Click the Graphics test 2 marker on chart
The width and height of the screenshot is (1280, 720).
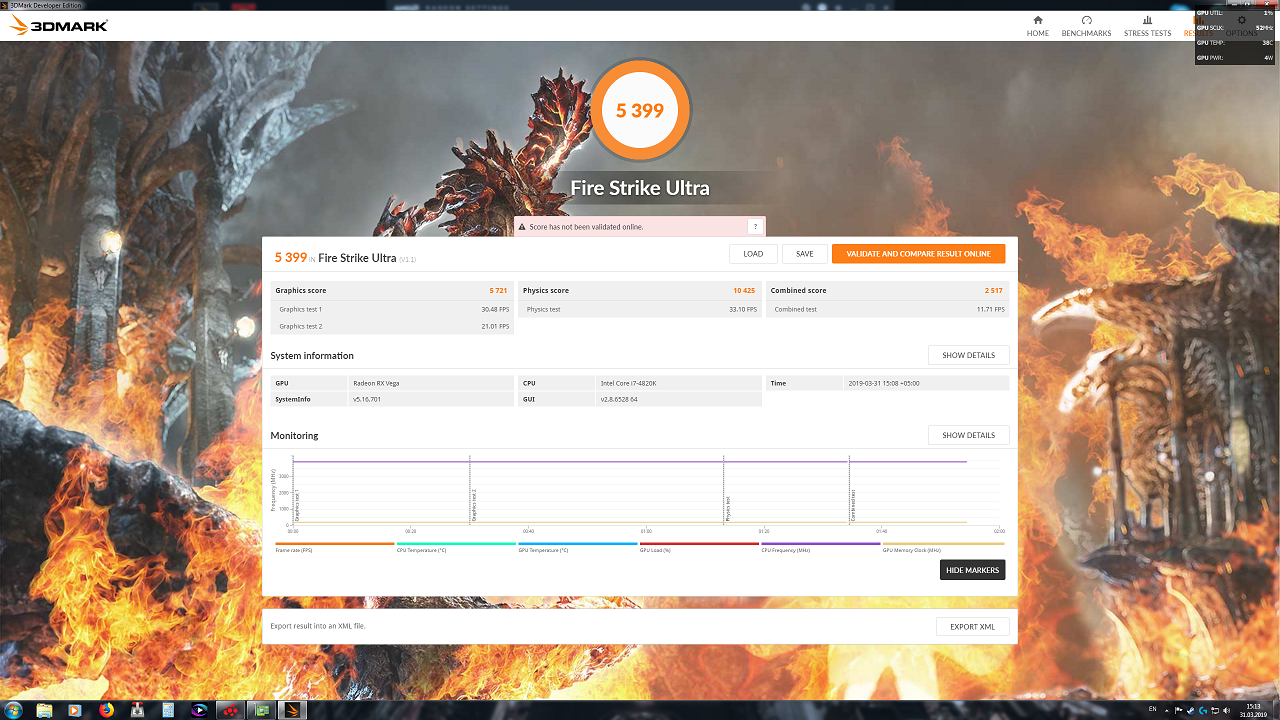point(473,505)
